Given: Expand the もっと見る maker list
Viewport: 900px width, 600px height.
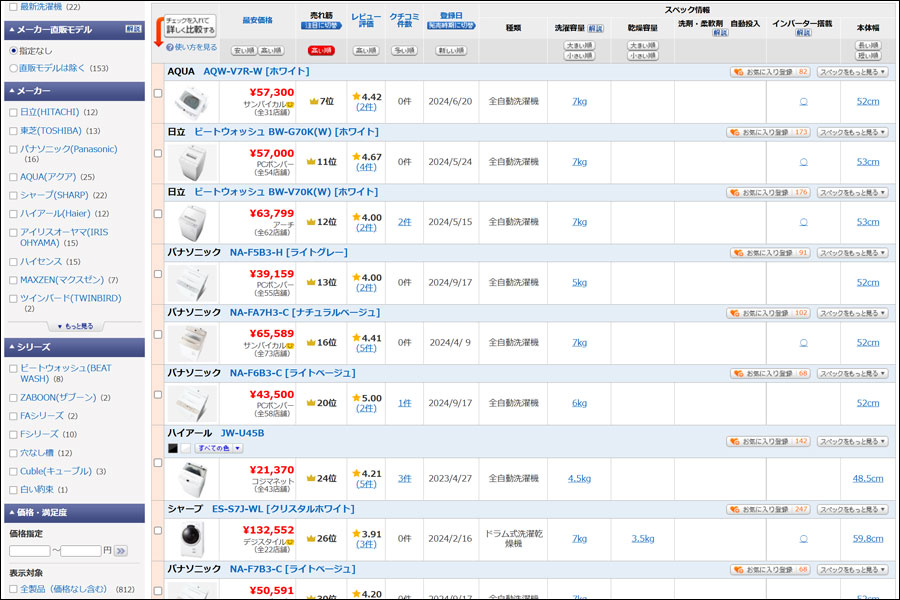Looking at the screenshot, I should 75,326.
